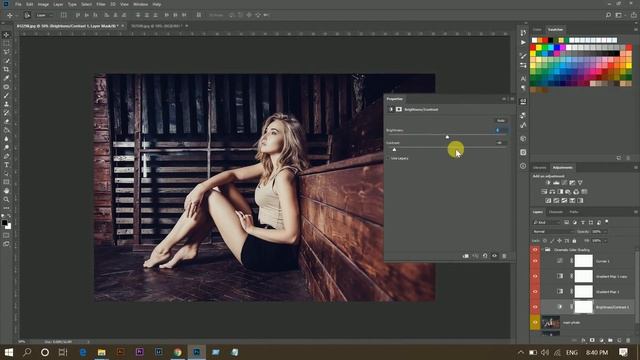Open the Kind filter dropdown in Layers
The width and height of the screenshot is (640, 360).
(547, 222)
